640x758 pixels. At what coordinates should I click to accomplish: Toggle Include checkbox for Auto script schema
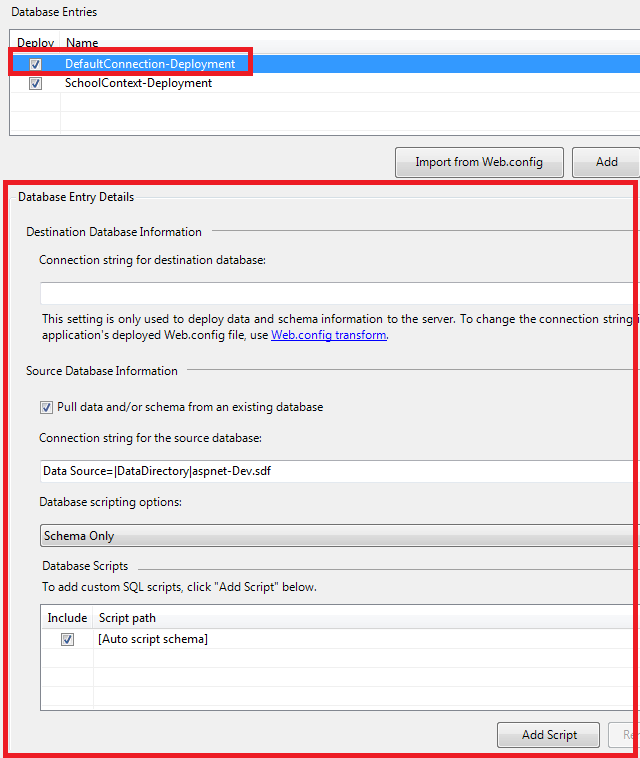(x=67, y=639)
